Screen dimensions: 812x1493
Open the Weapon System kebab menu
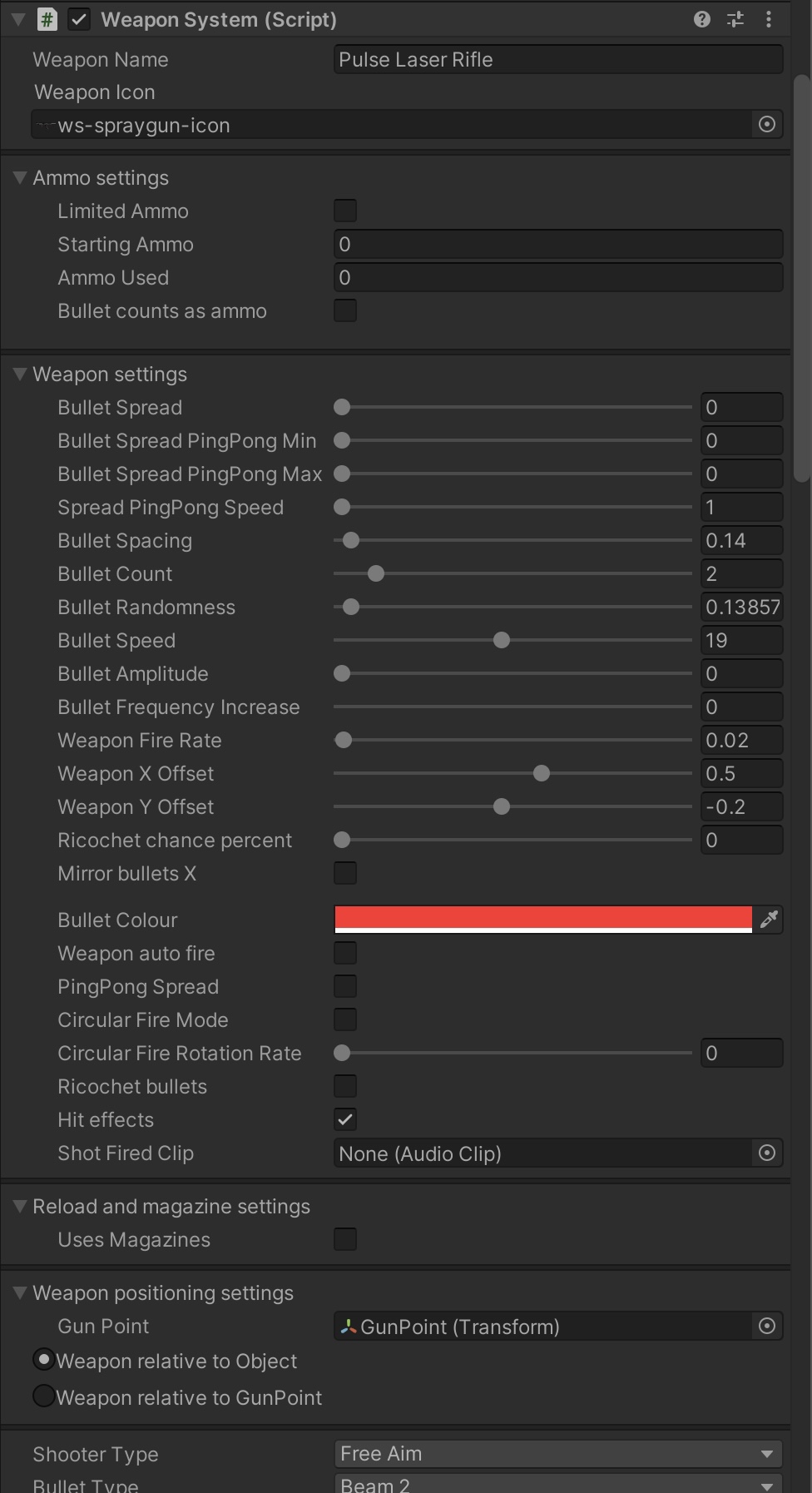(768, 19)
